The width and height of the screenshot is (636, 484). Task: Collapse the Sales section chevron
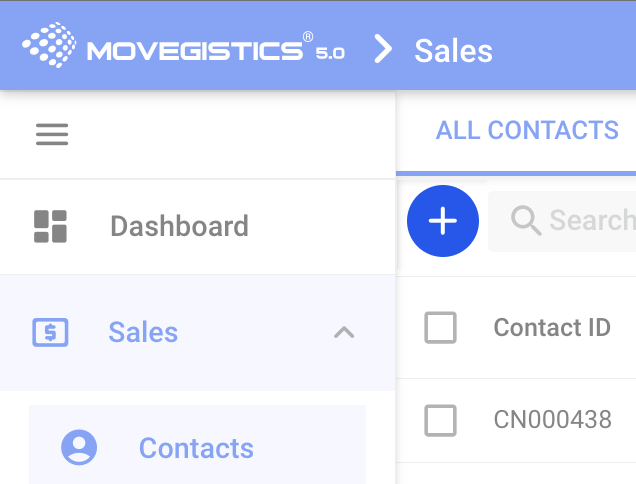(x=344, y=332)
